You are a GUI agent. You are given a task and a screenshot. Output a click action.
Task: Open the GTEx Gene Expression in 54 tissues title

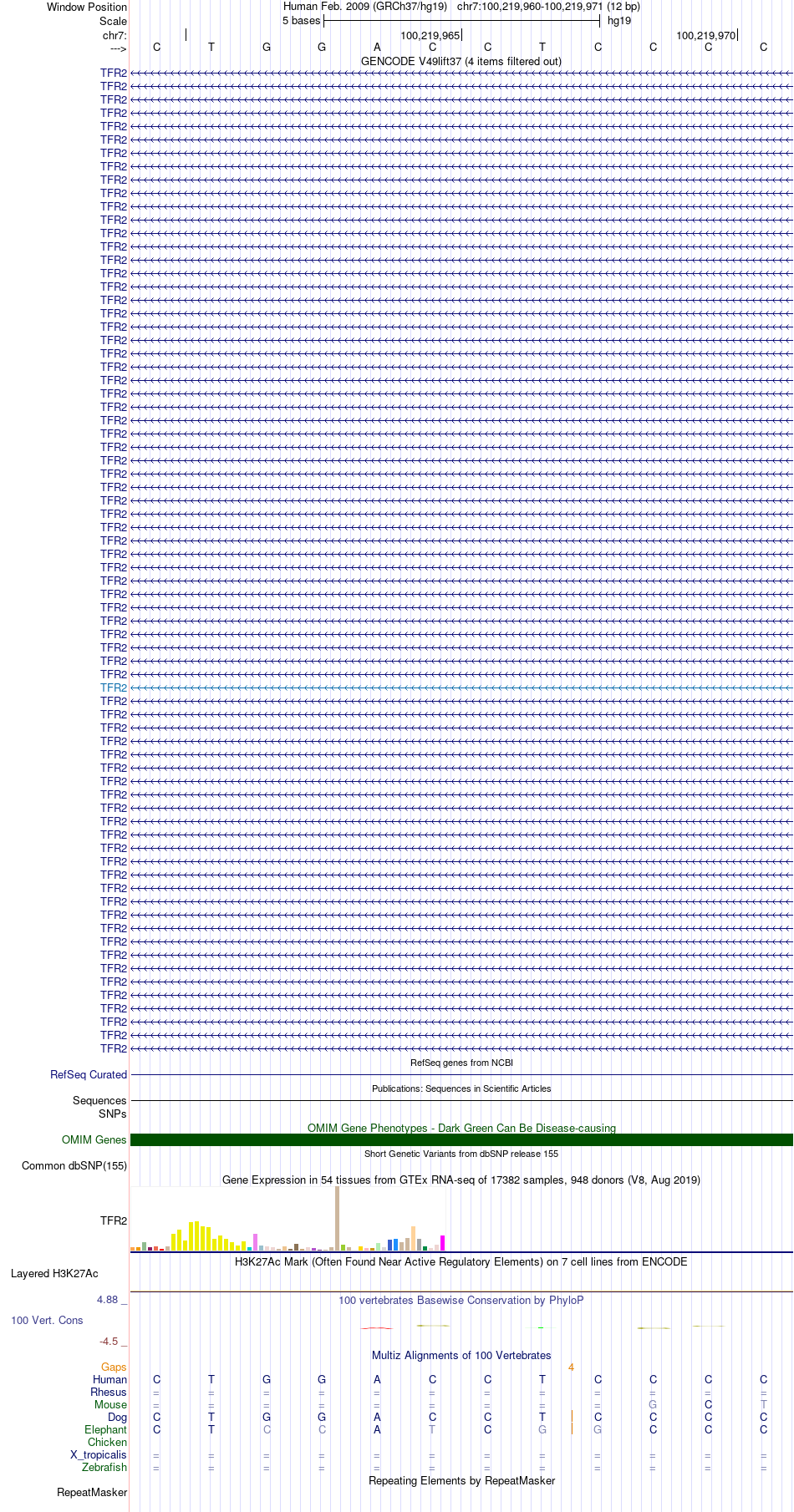[461, 1180]
